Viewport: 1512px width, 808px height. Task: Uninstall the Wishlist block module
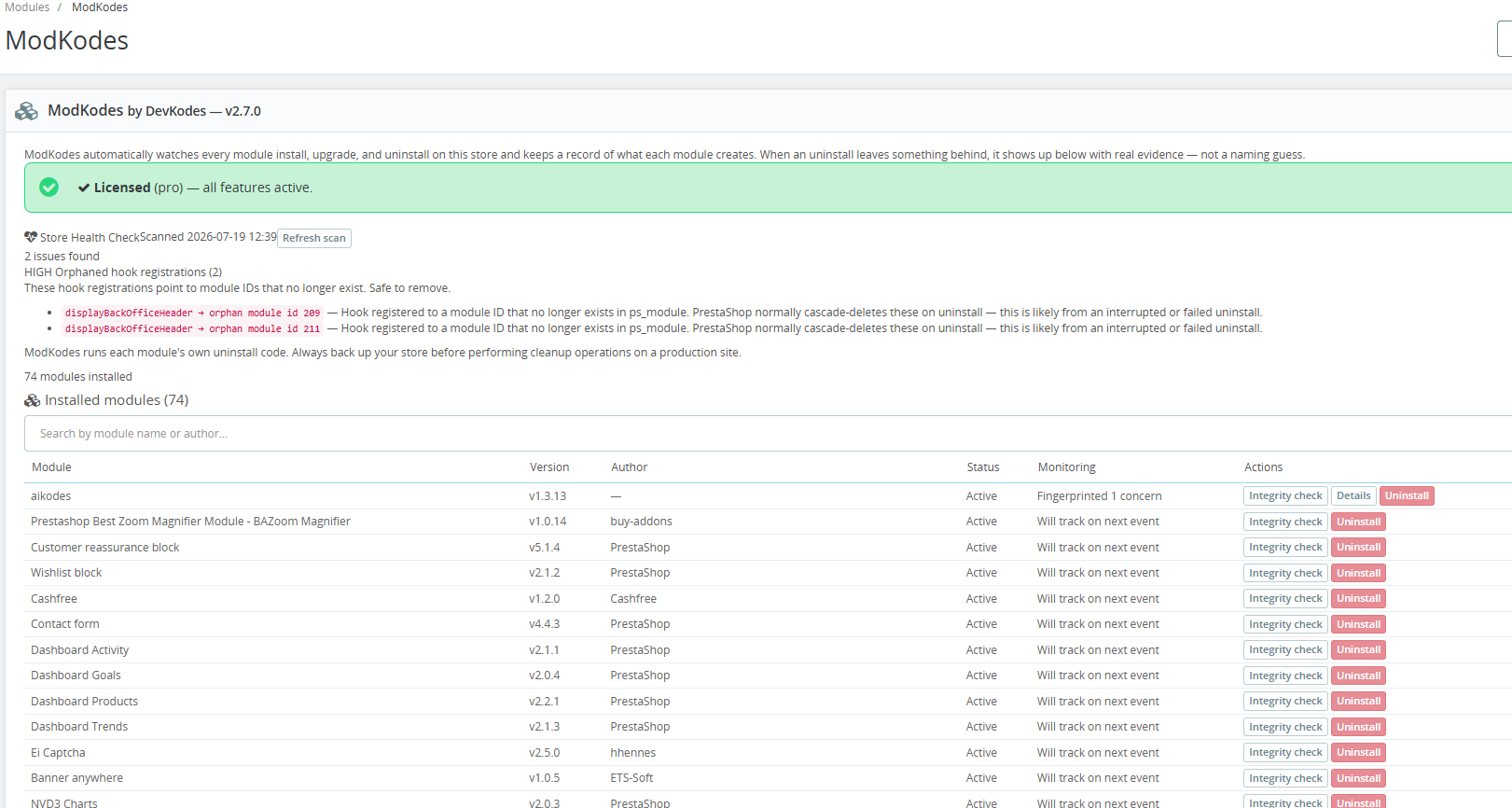click(x=1358, y=573)
